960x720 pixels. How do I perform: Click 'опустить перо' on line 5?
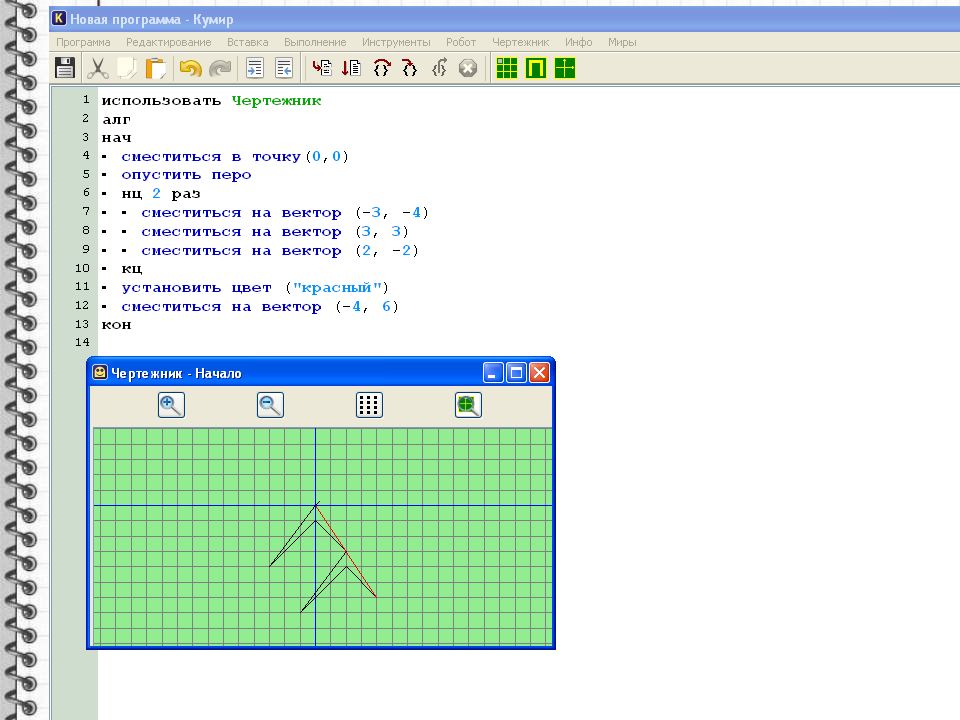186,175
